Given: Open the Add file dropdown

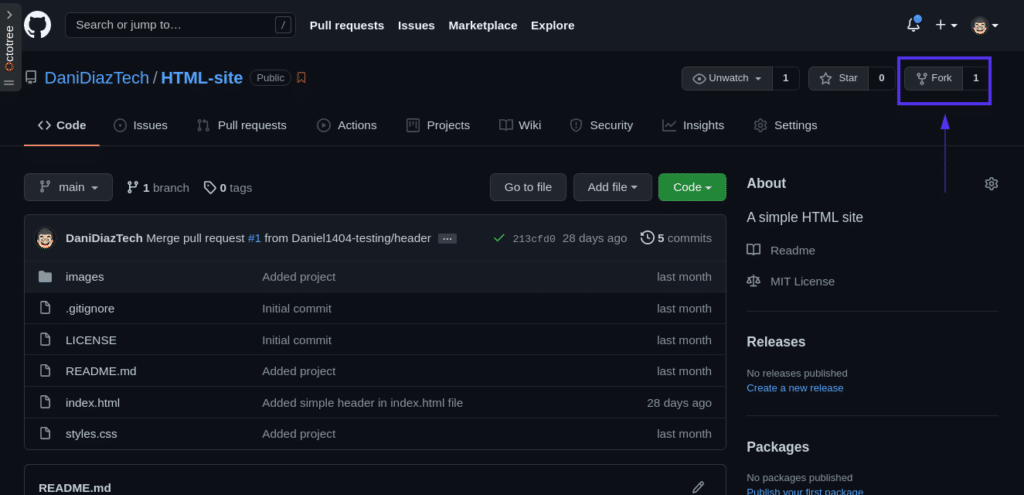Looking at the screenshot, I should point(612,187).
